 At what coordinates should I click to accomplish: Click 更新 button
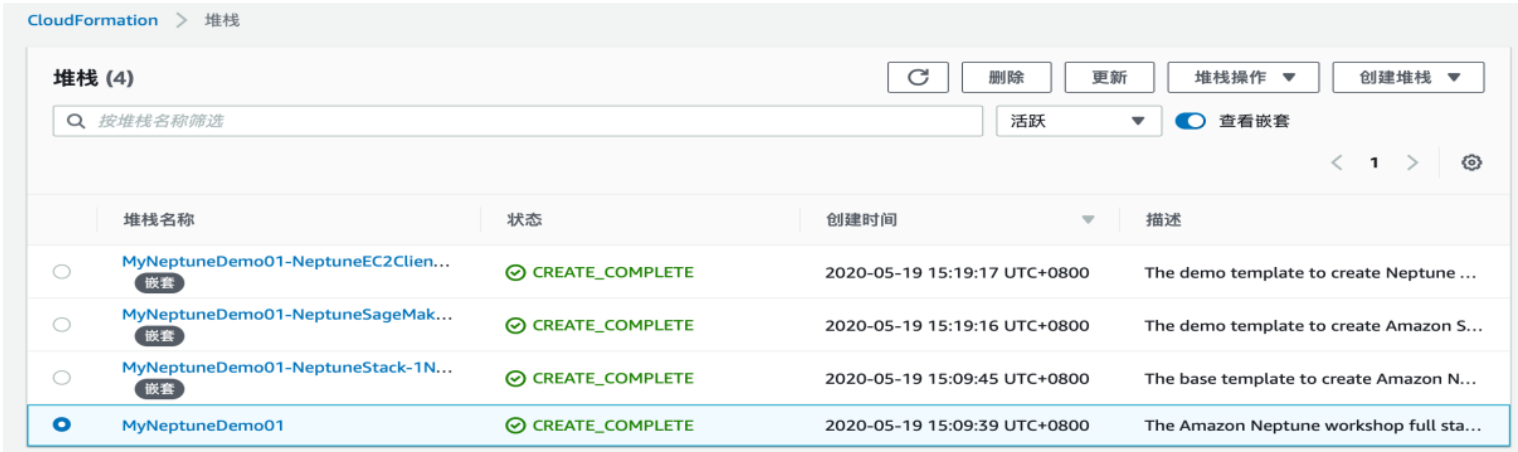tap(1109, 77)
